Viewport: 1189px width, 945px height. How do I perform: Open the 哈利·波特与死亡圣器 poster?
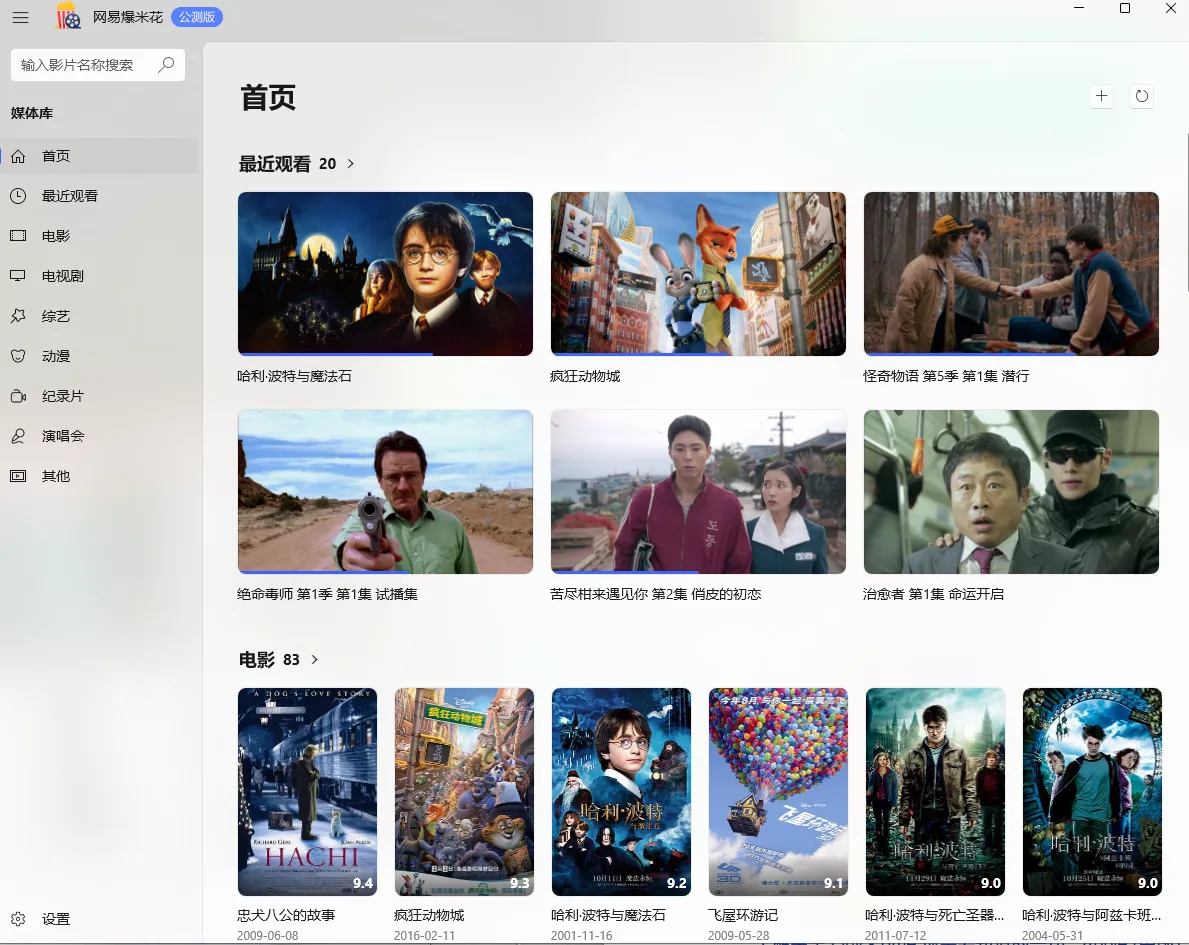tap(935, 792)
